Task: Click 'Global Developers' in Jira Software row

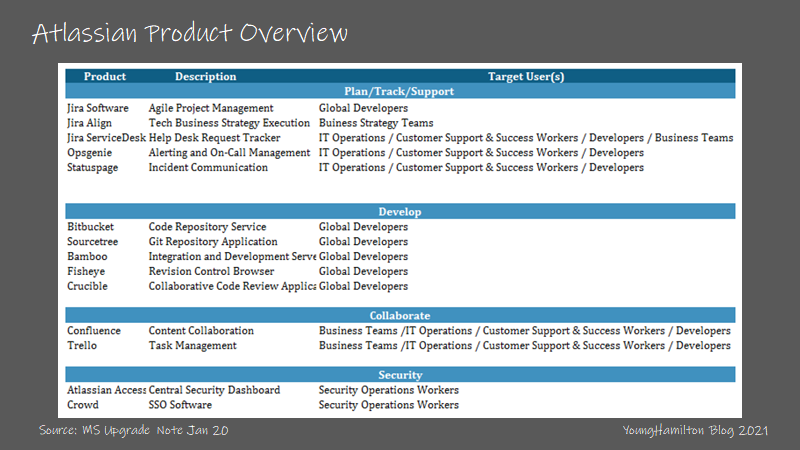Action: pos(363,108)
